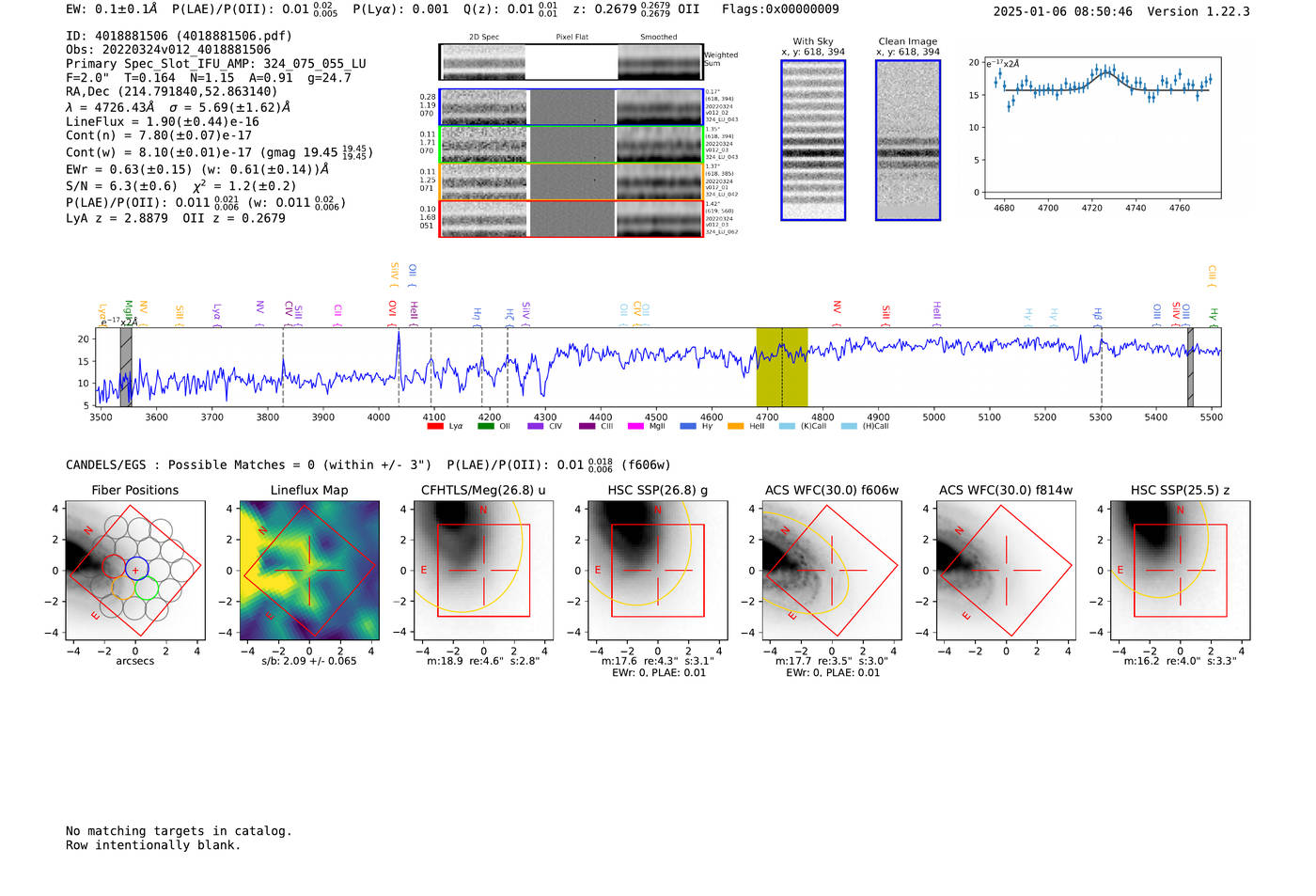Open the HSC SSP(26.8) g image
The image size is (1316, 896).
657,570
